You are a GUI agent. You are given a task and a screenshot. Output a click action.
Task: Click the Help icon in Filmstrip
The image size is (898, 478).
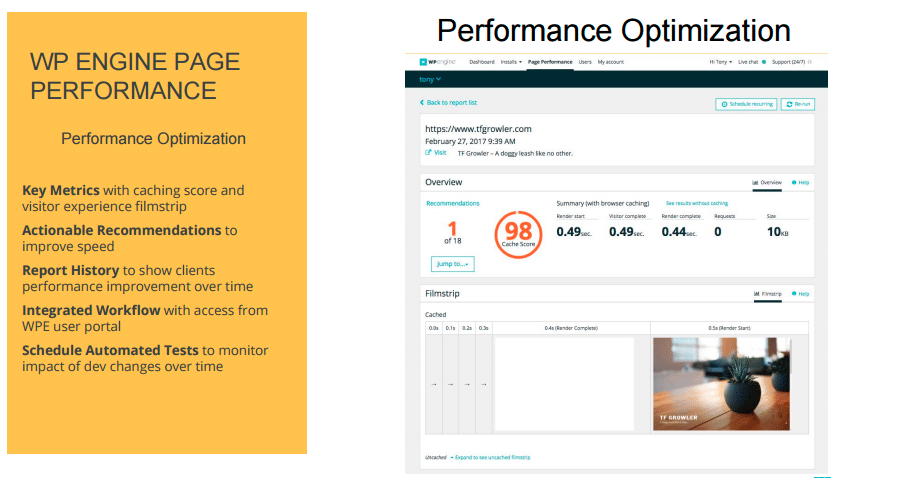pyautogui.click(x=793, y=294)
